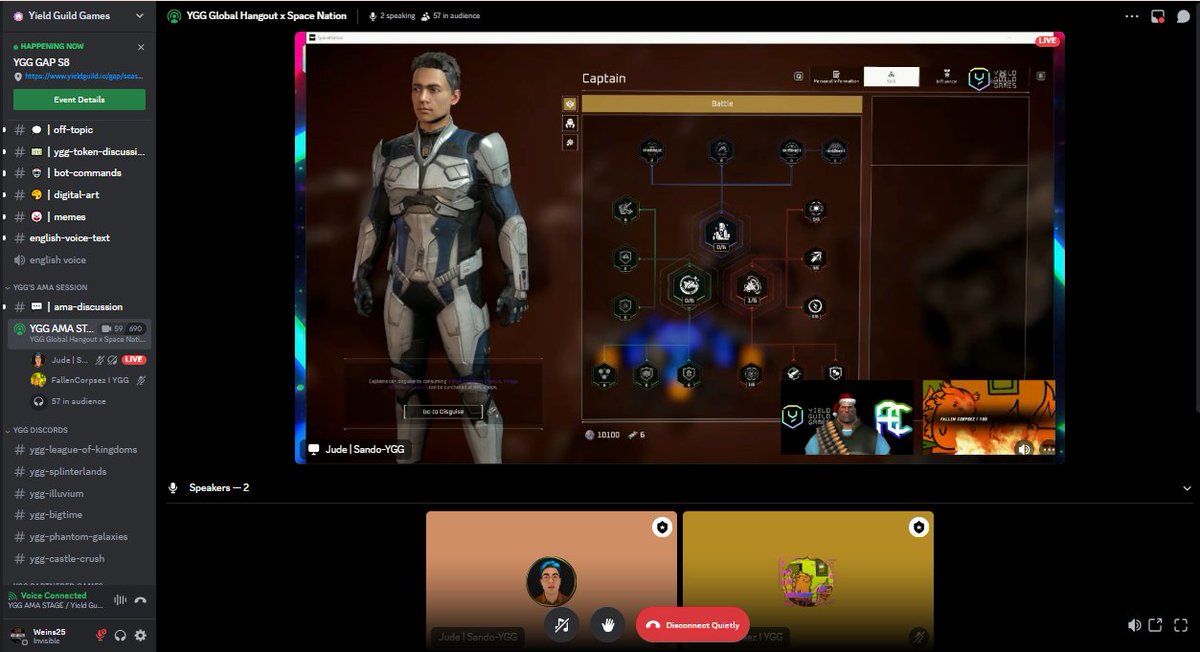Click the Battle tab in stream
This screenshot has width=1200, height=652.
[x=722, y=104]
